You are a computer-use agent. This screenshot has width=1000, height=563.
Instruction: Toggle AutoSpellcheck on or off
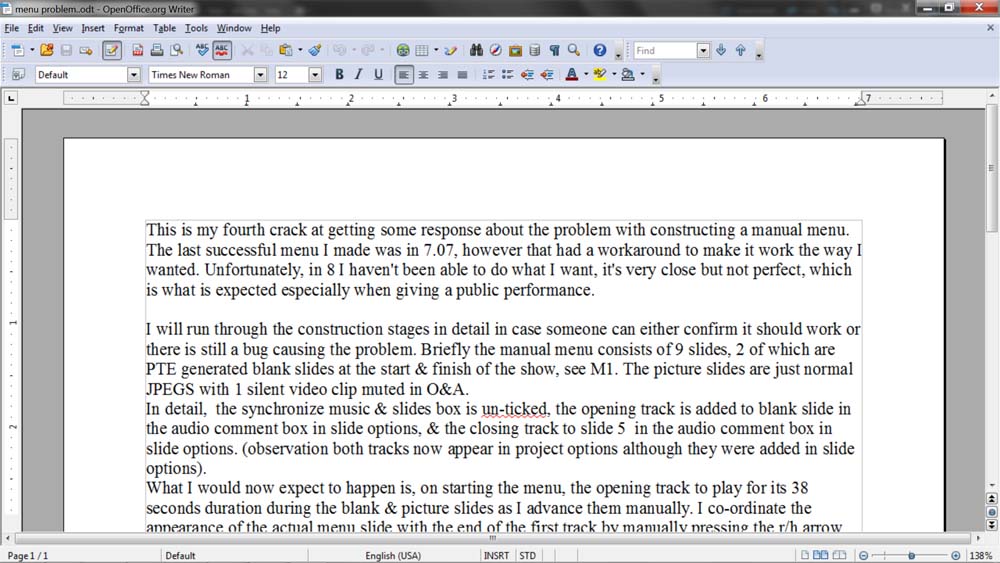(222, 50)
